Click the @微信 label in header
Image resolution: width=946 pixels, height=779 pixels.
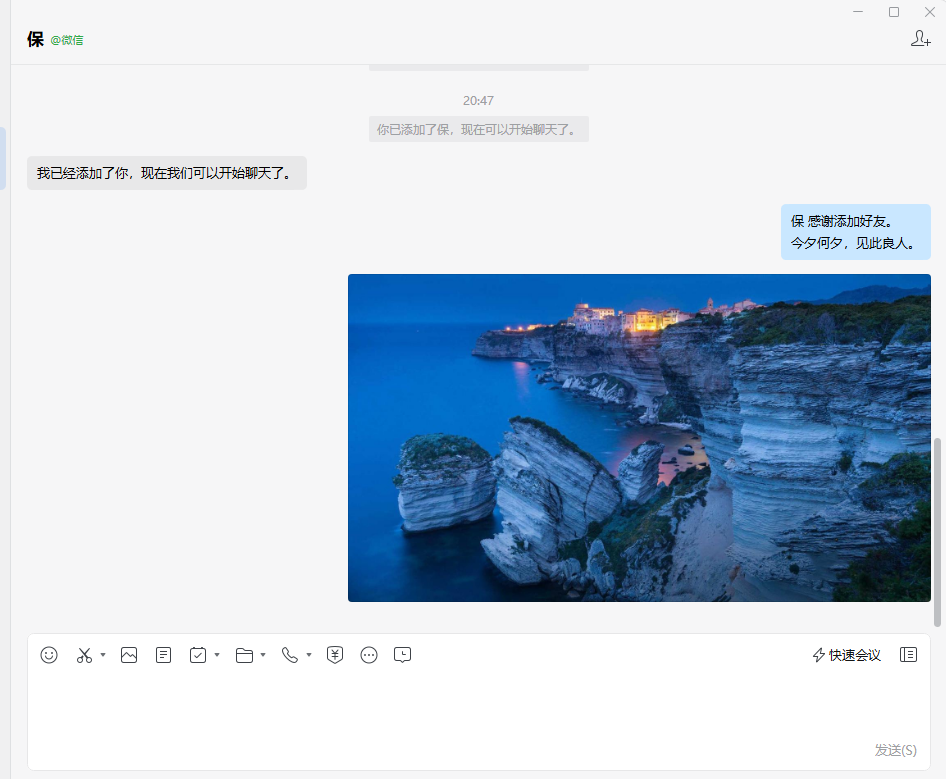coord(67,40)
